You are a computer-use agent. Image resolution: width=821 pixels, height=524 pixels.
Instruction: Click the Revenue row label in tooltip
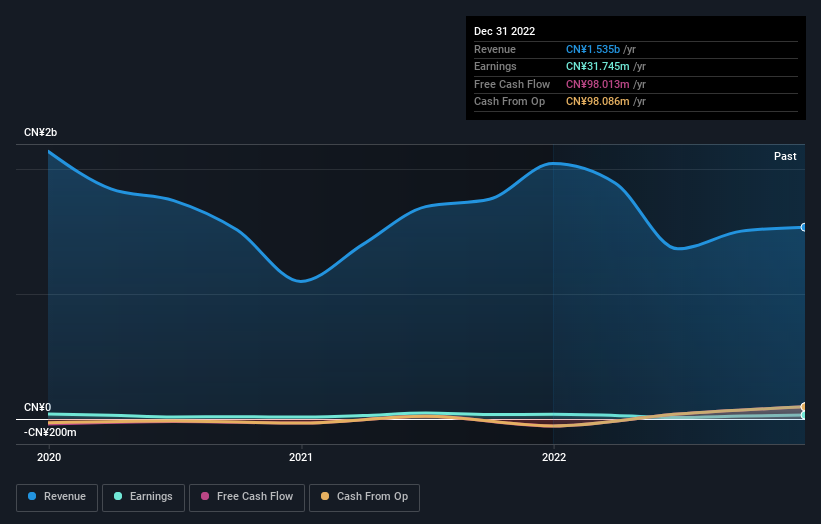(495, 49)
